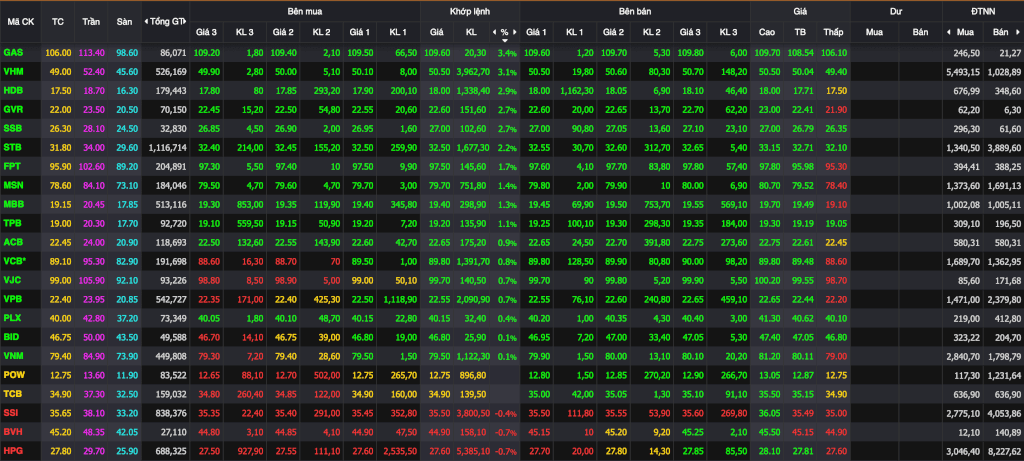Sort by the Trần column header
This screenshot has width=1024, height=461.
(91, 22)
